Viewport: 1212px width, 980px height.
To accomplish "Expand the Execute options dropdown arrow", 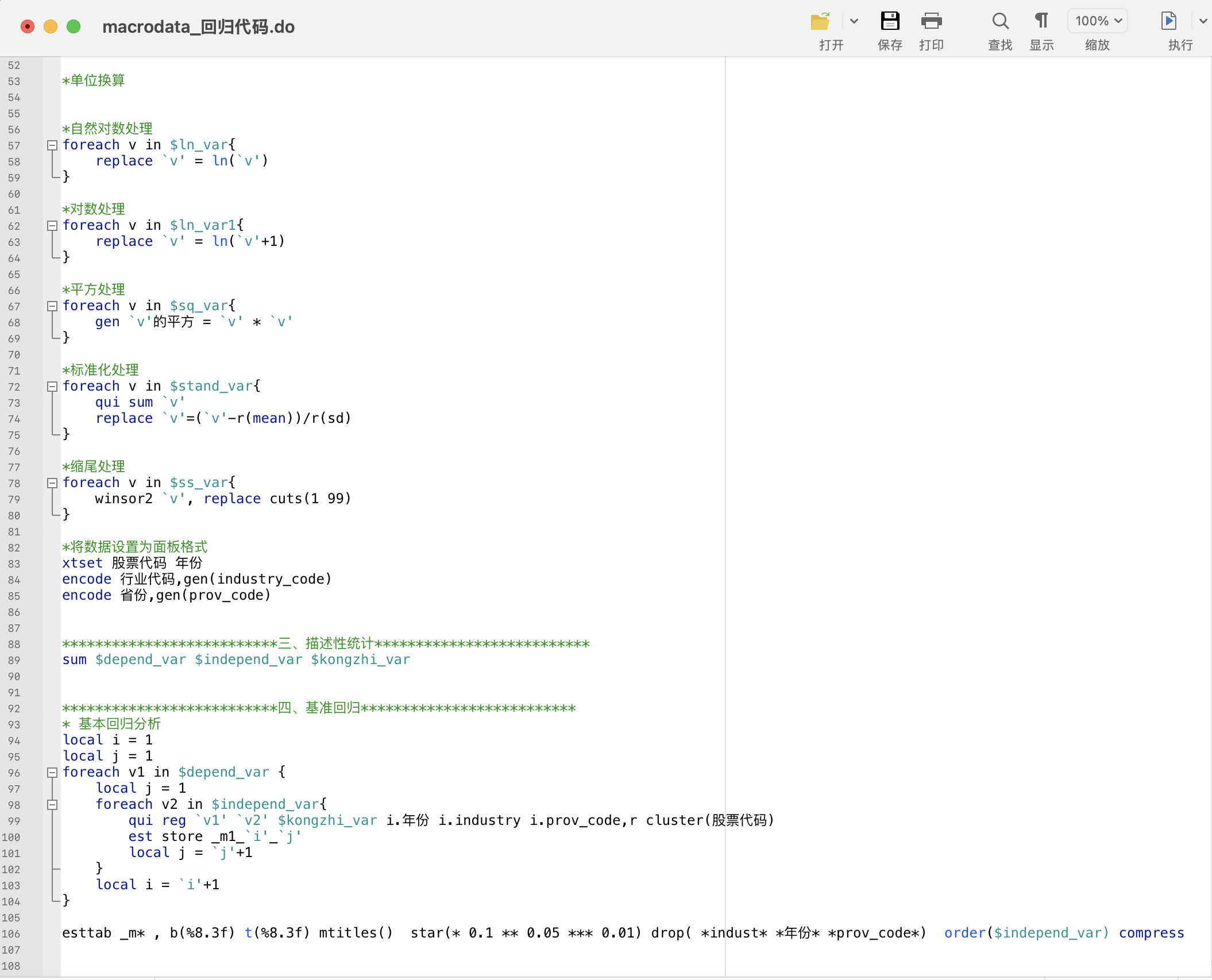I will point(1203,21).
